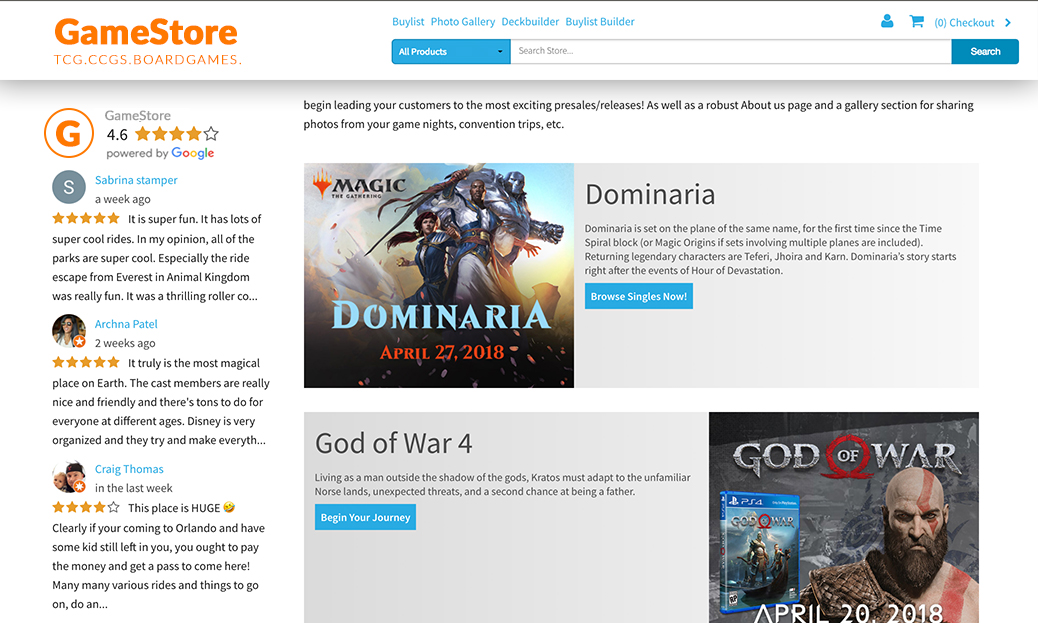Screen dimensions: 1038x623
Task: Open the user account icon
Action: click(x=887, y=22)
